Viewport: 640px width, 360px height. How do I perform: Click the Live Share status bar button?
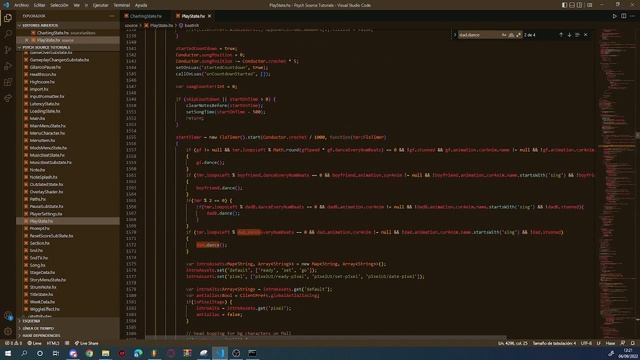[87, 343]
